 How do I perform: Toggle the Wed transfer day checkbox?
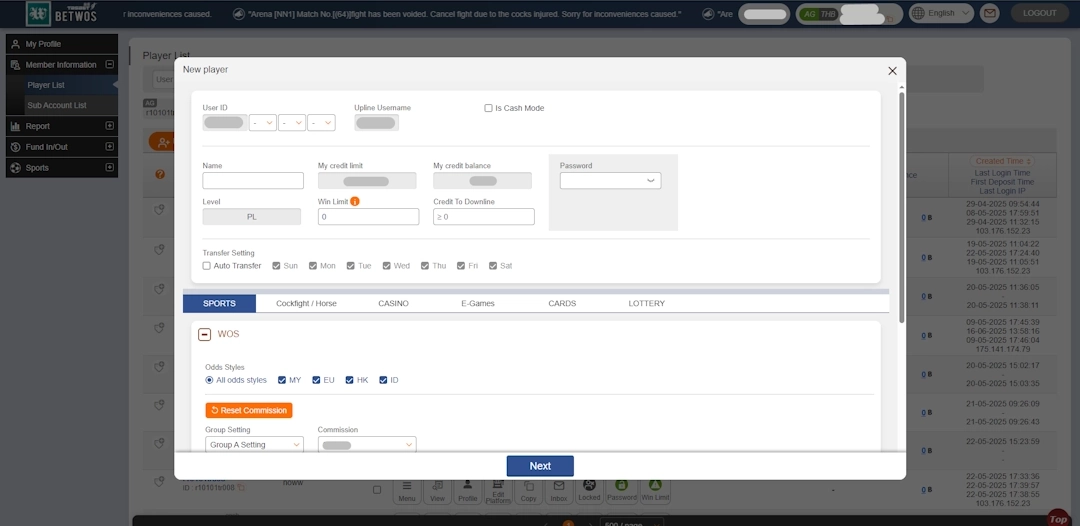click(386, 266)
